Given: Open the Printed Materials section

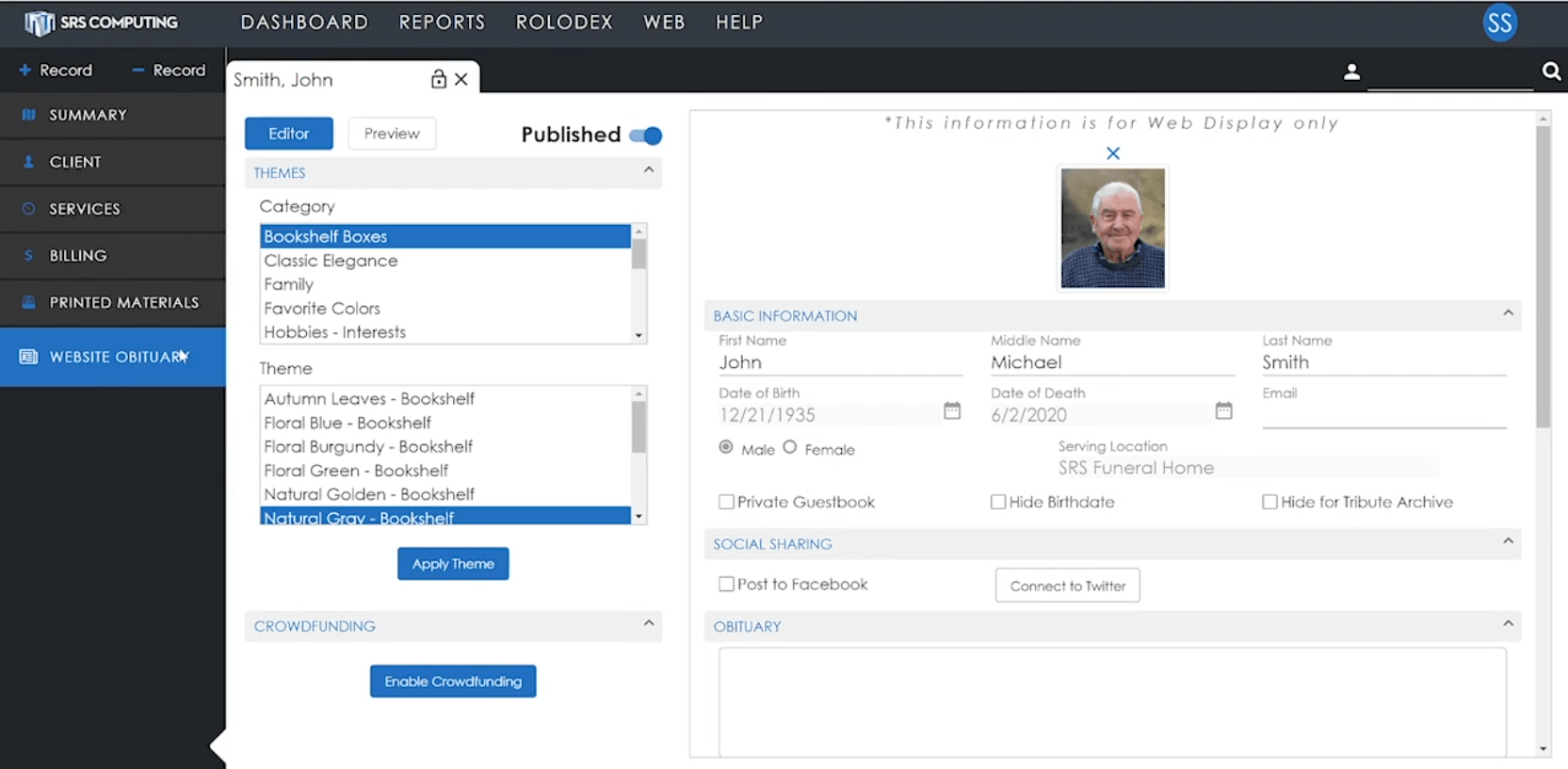Looking at the screenshot, I should pos(113,302).
